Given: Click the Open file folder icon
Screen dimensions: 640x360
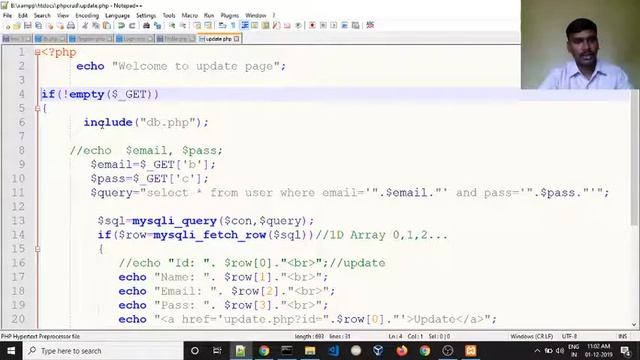Looking at the screenshot, I should [17, 26].
